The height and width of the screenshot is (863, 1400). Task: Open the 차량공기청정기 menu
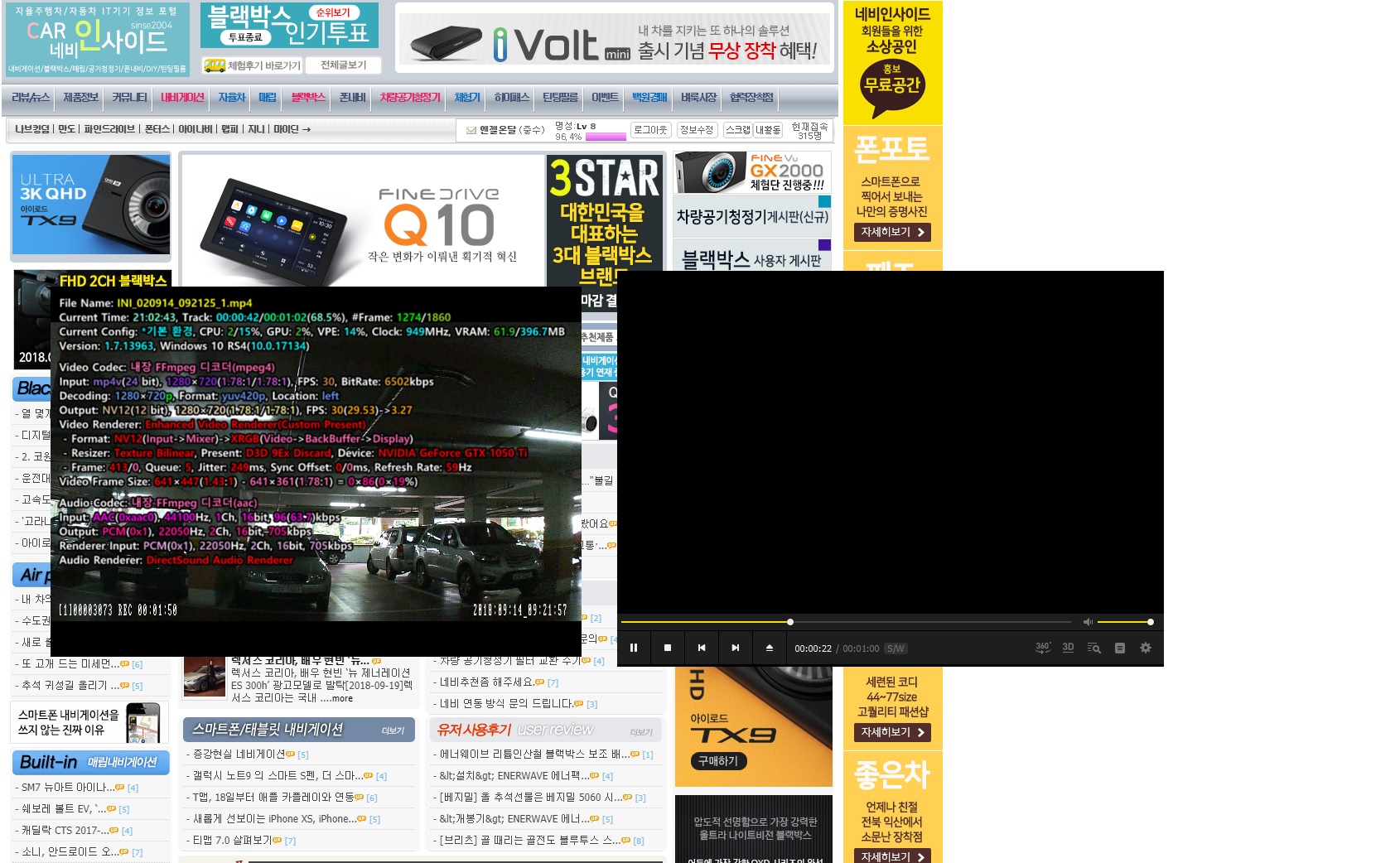[x=410, y=98]
